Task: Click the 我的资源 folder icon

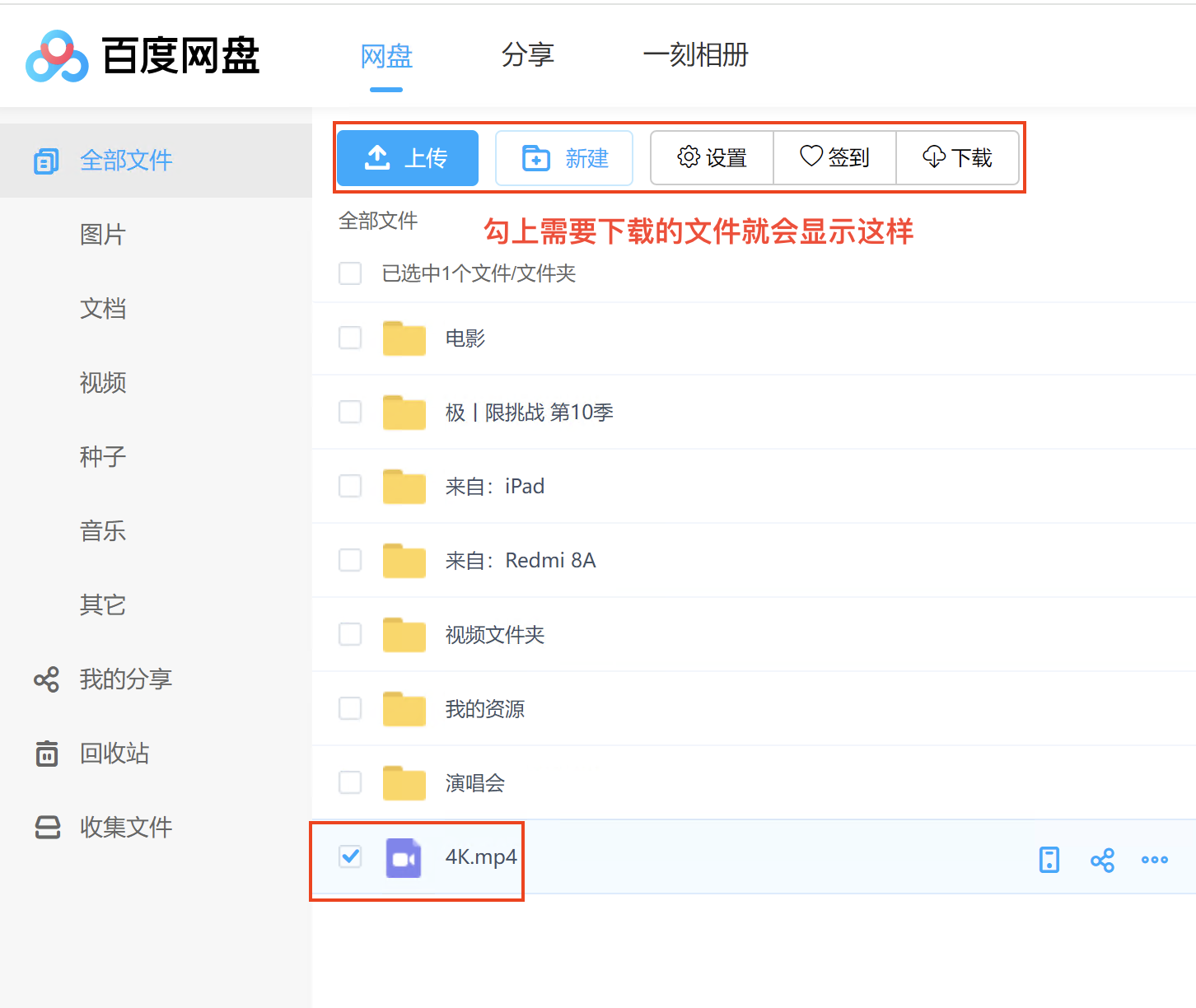Action: tap(404, 708)
